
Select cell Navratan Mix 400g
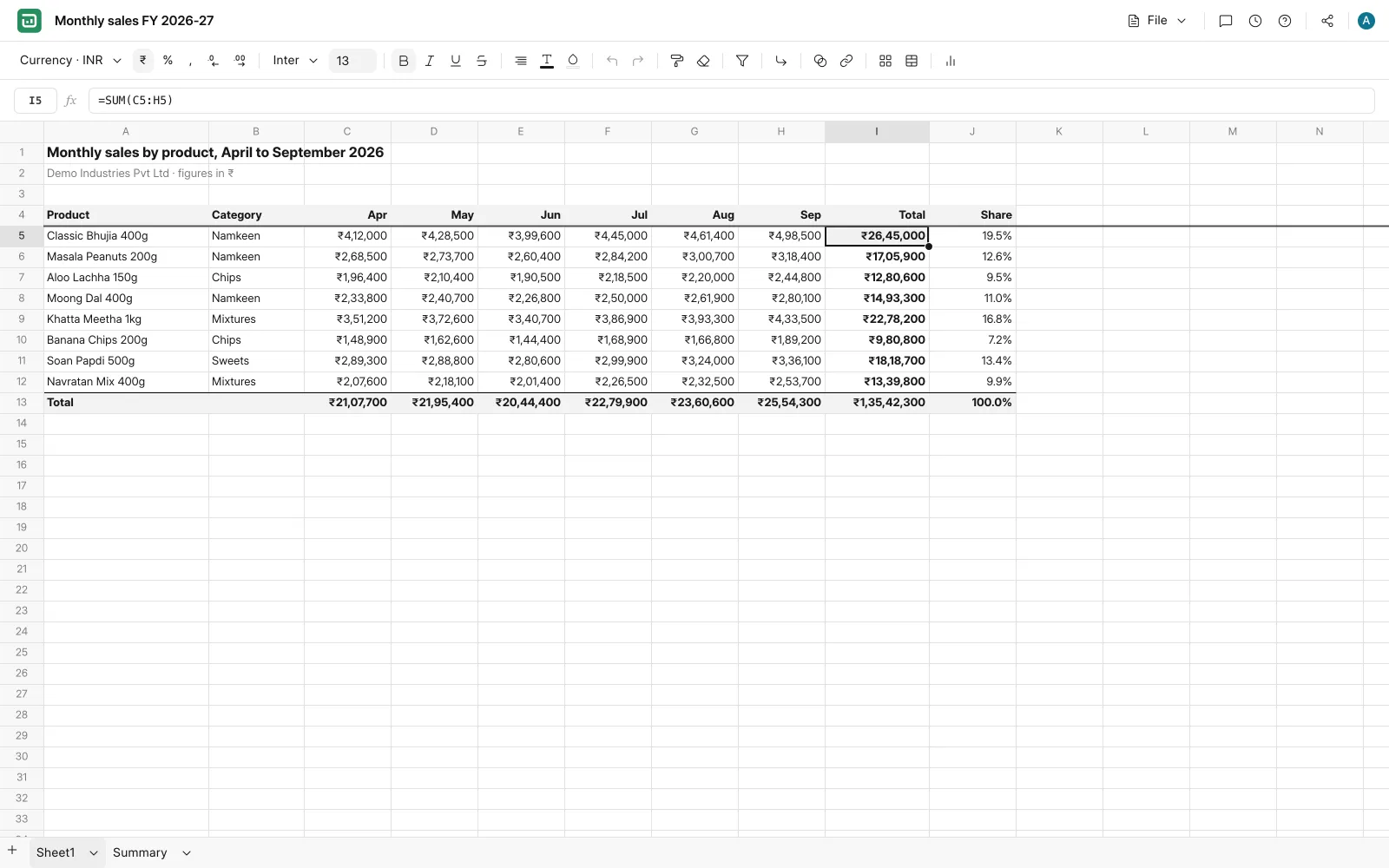tap(126, 382)
